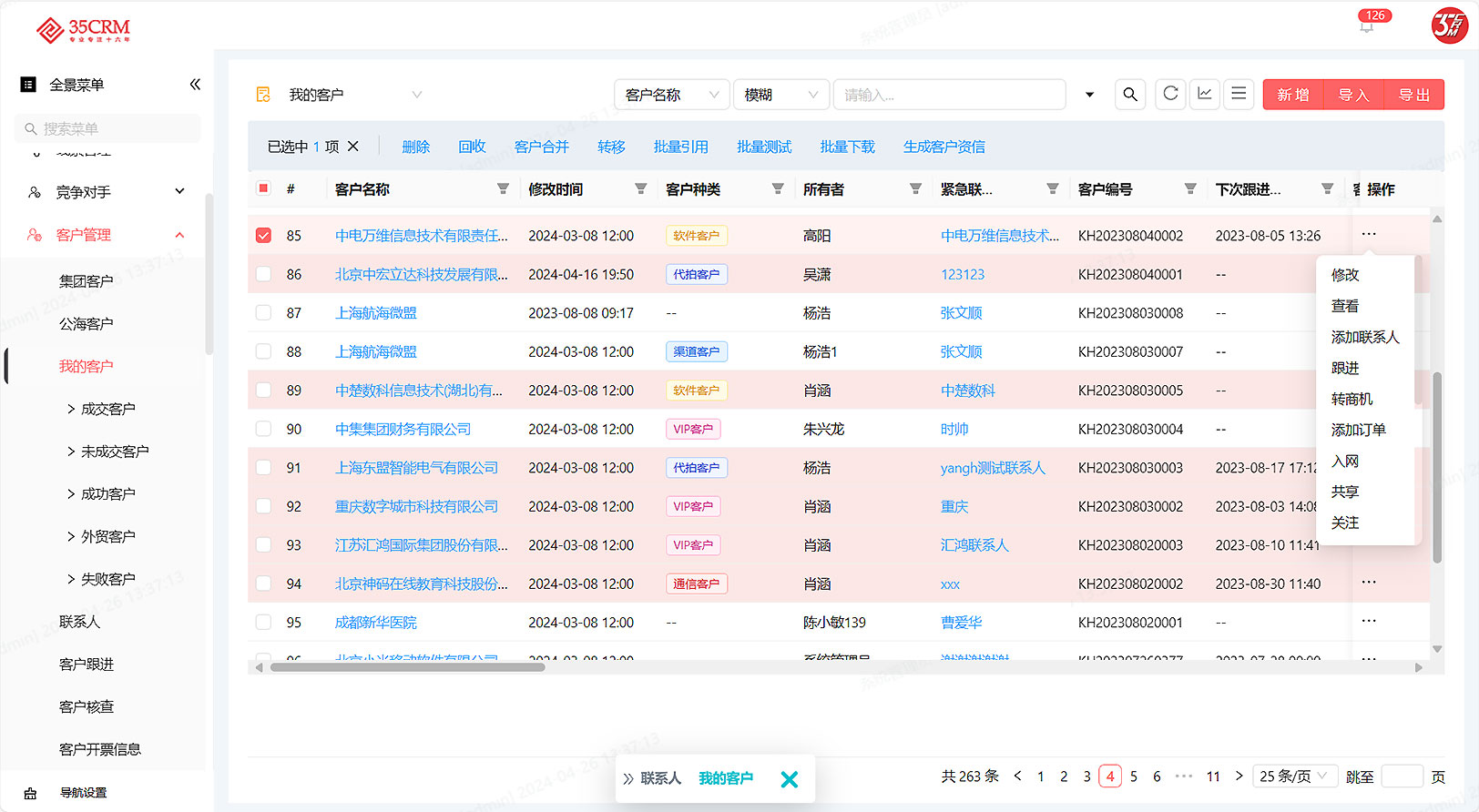
Task: Toggle the select-all header checkbox
Action: tap(263, 188)
